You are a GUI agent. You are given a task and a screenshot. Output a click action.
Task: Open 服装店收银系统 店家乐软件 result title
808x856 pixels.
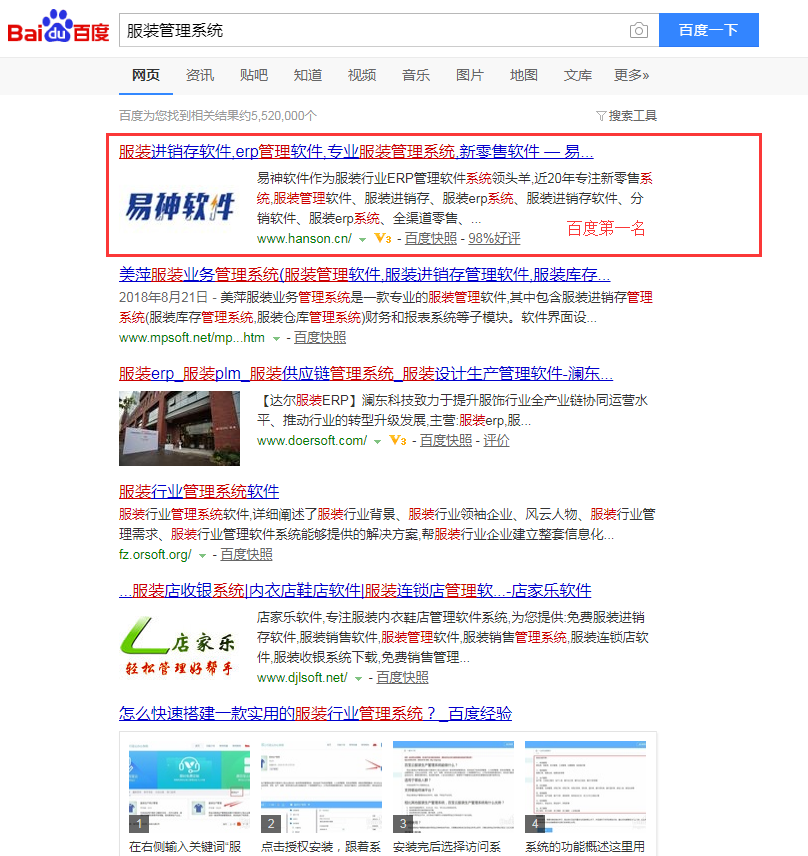click(x=355, y=590)
